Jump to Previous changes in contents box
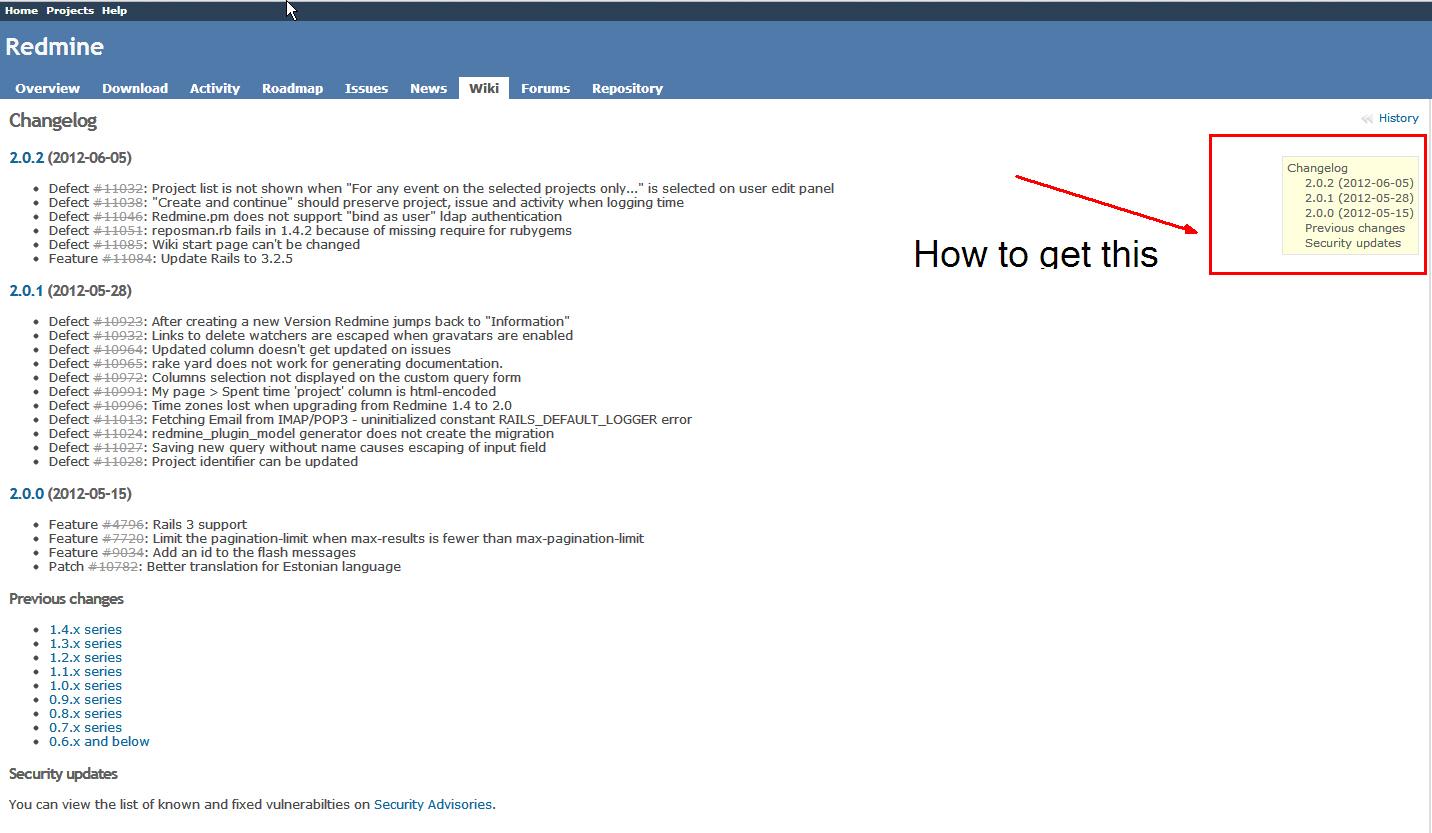 [1355, 228]
